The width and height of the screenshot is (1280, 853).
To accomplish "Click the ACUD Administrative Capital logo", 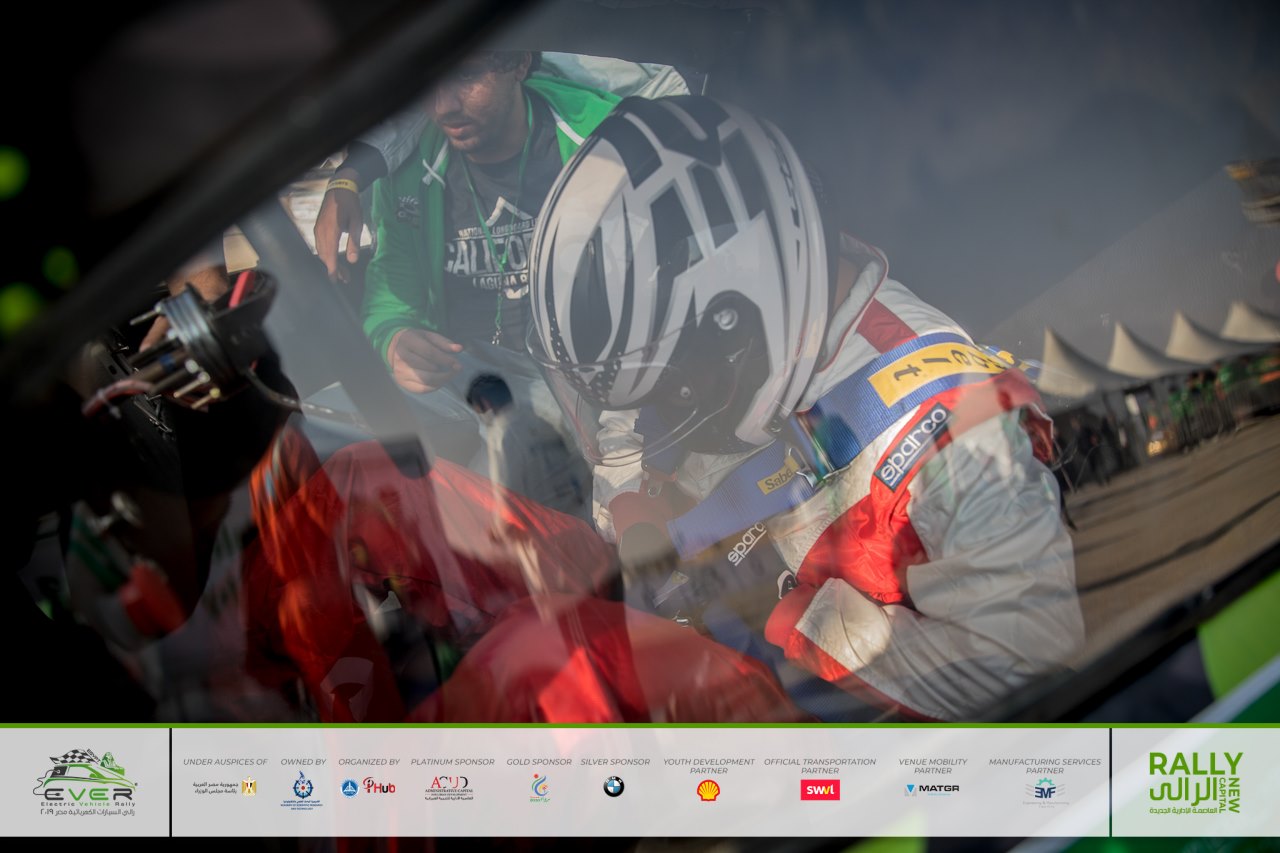I will click(x=448, y=787).
